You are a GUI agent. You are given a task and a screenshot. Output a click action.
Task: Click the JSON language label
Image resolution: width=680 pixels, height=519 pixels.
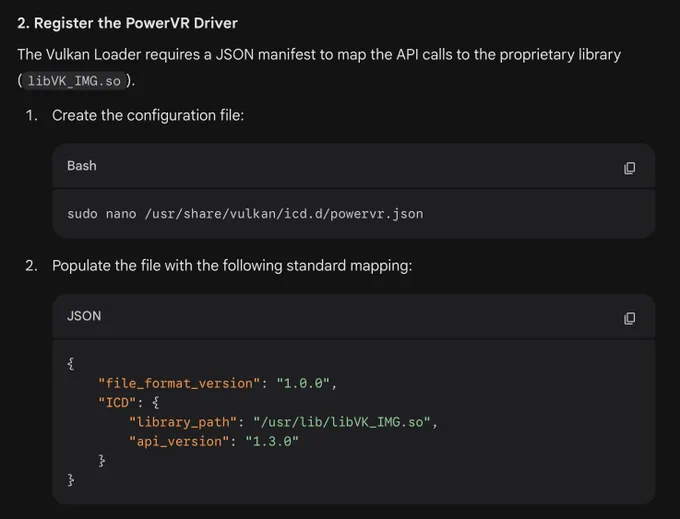point(84,316)
